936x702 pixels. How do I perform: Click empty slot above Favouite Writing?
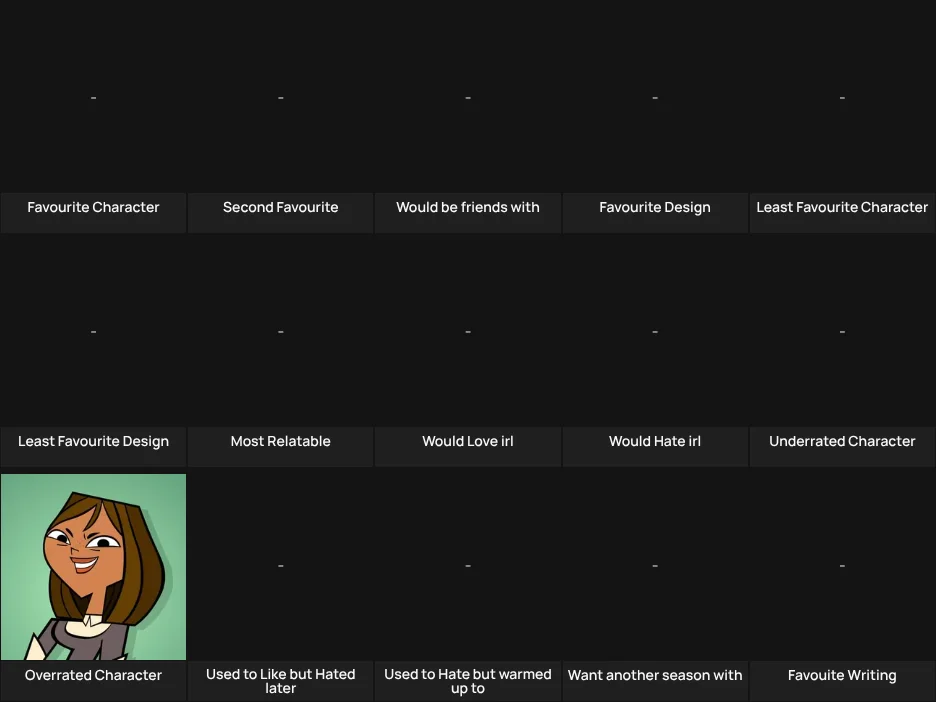point(842,565)
